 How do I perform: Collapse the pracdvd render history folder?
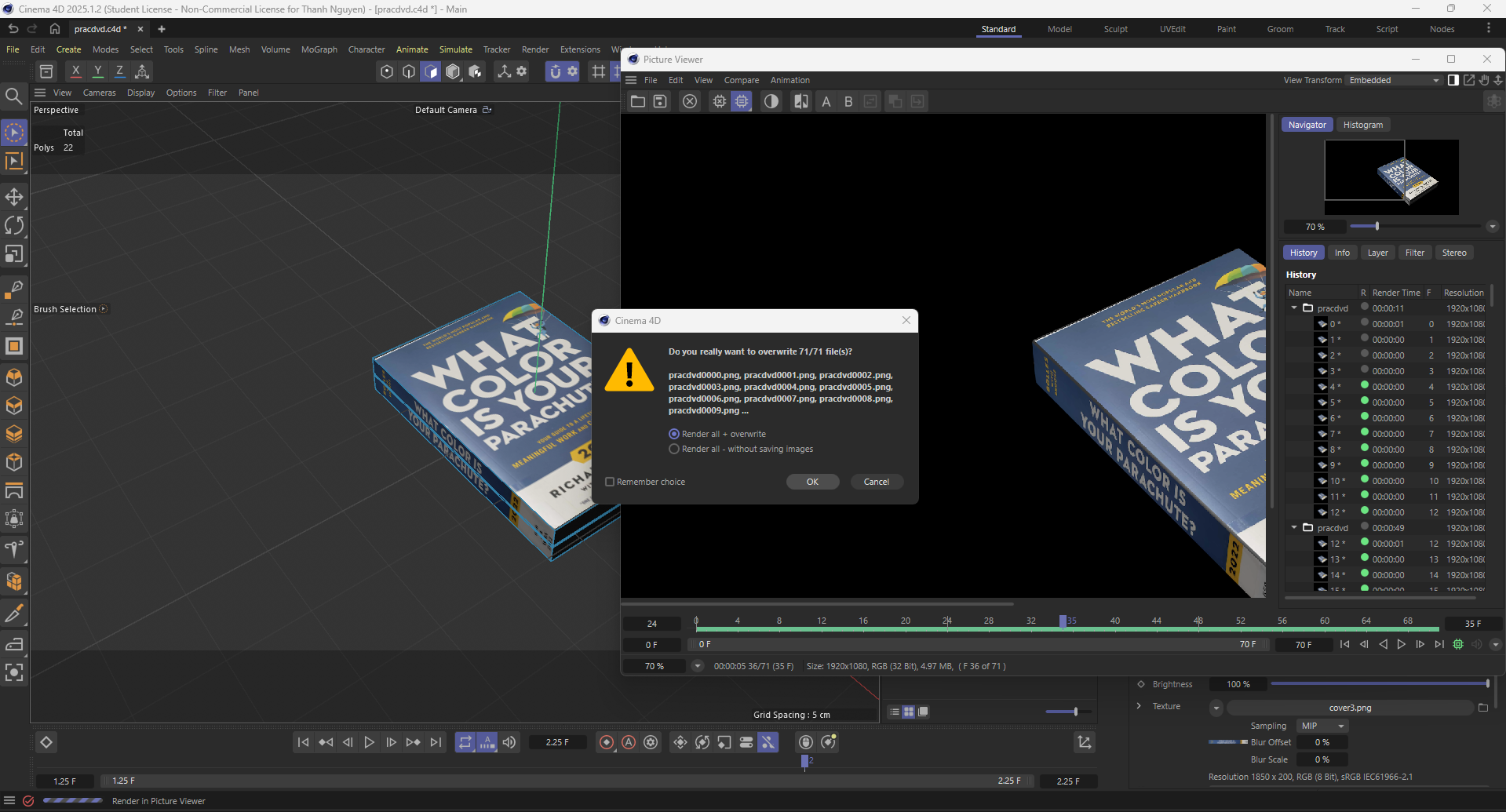[1293, 308]
